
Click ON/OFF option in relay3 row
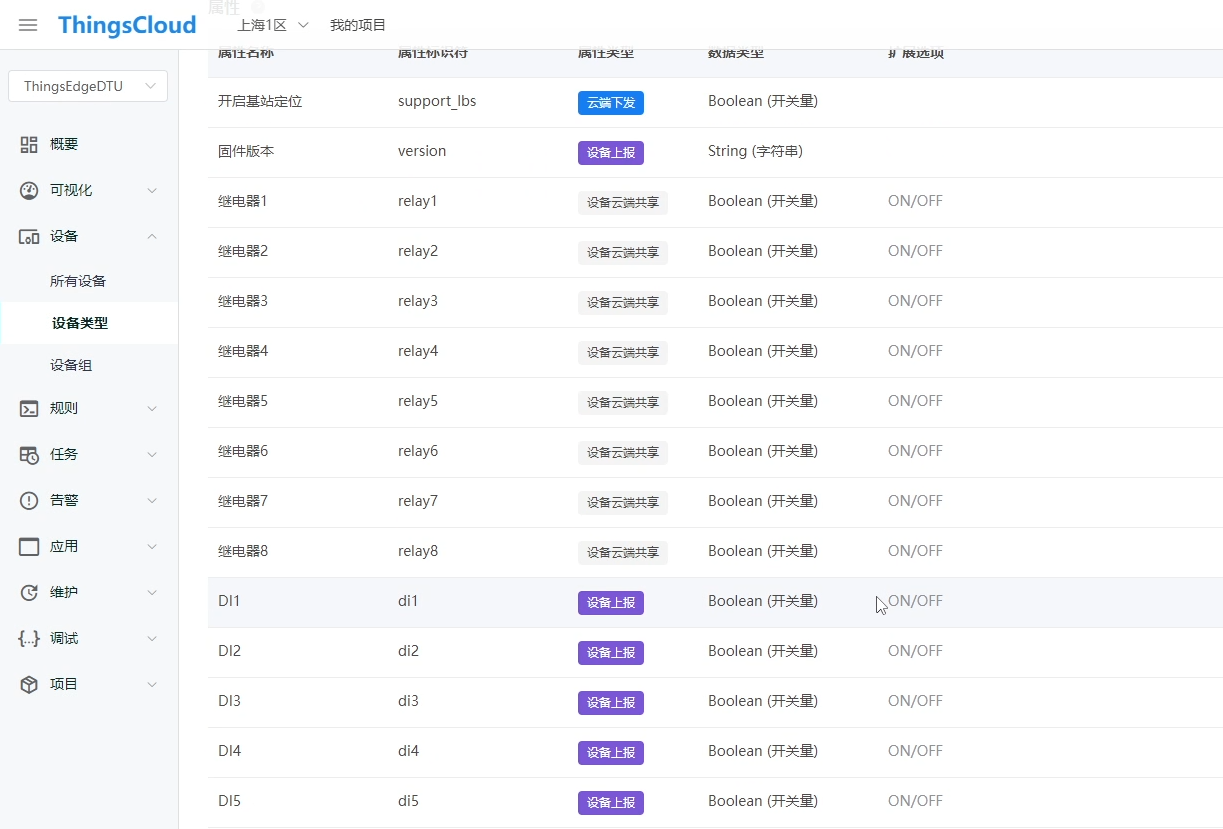(x=915, y=301)
